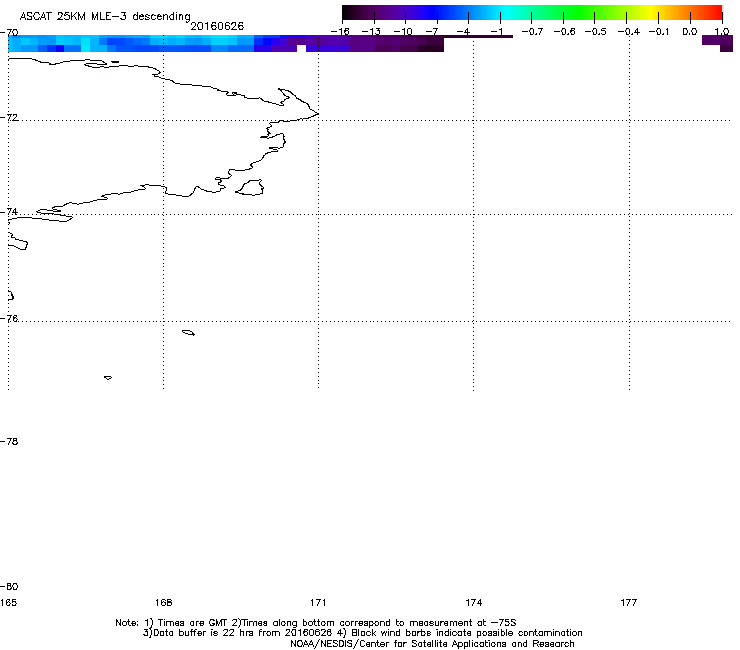The width and height of the screenshot is (740, 650).
Task: Click the title "ASCAT 25KM MLE-3 descending"
Action: (105, 16)
